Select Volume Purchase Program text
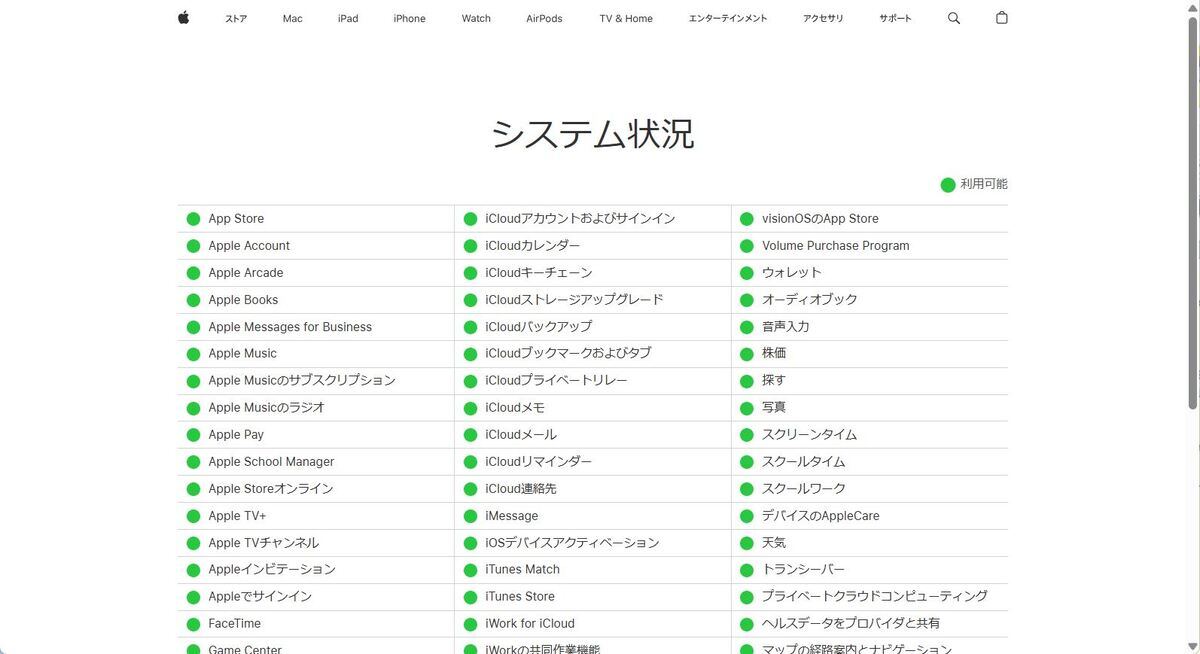Viewport: 1200px width, 654px height. (836, 246)
